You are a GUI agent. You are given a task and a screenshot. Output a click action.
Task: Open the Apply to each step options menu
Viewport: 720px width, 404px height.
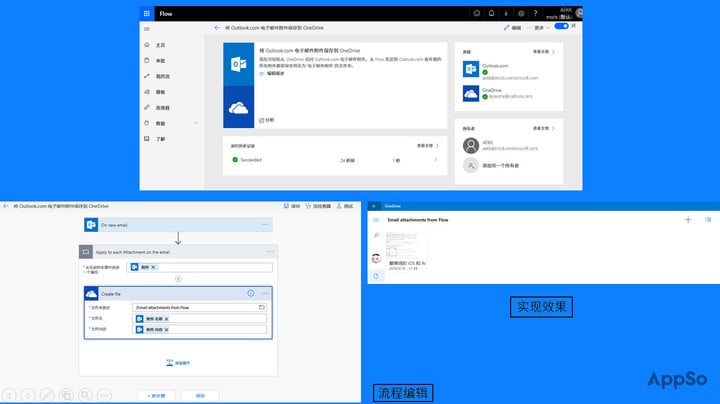[270, 252]
